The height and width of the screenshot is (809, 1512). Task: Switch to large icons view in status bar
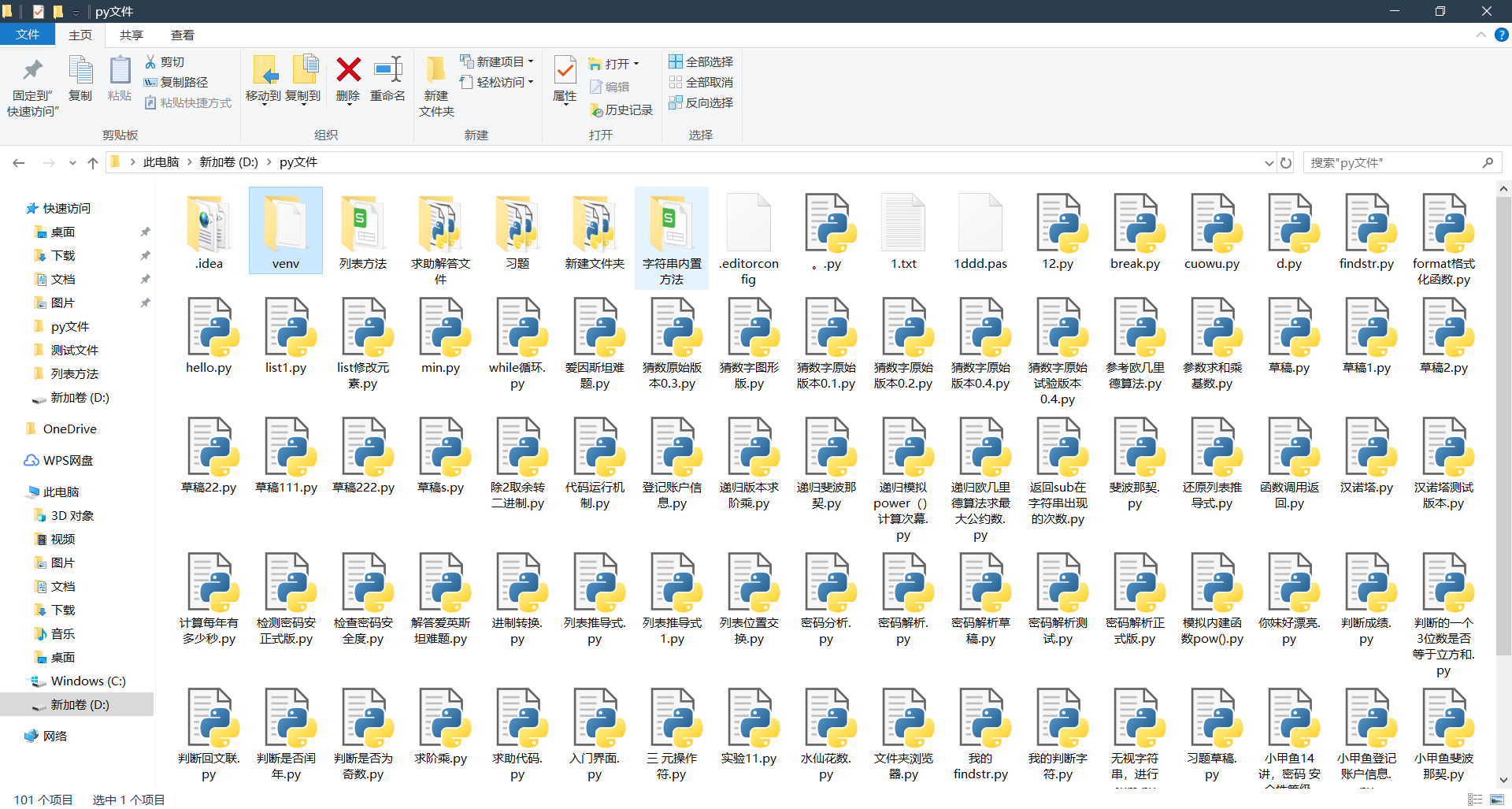click(x=1497, y=800)
